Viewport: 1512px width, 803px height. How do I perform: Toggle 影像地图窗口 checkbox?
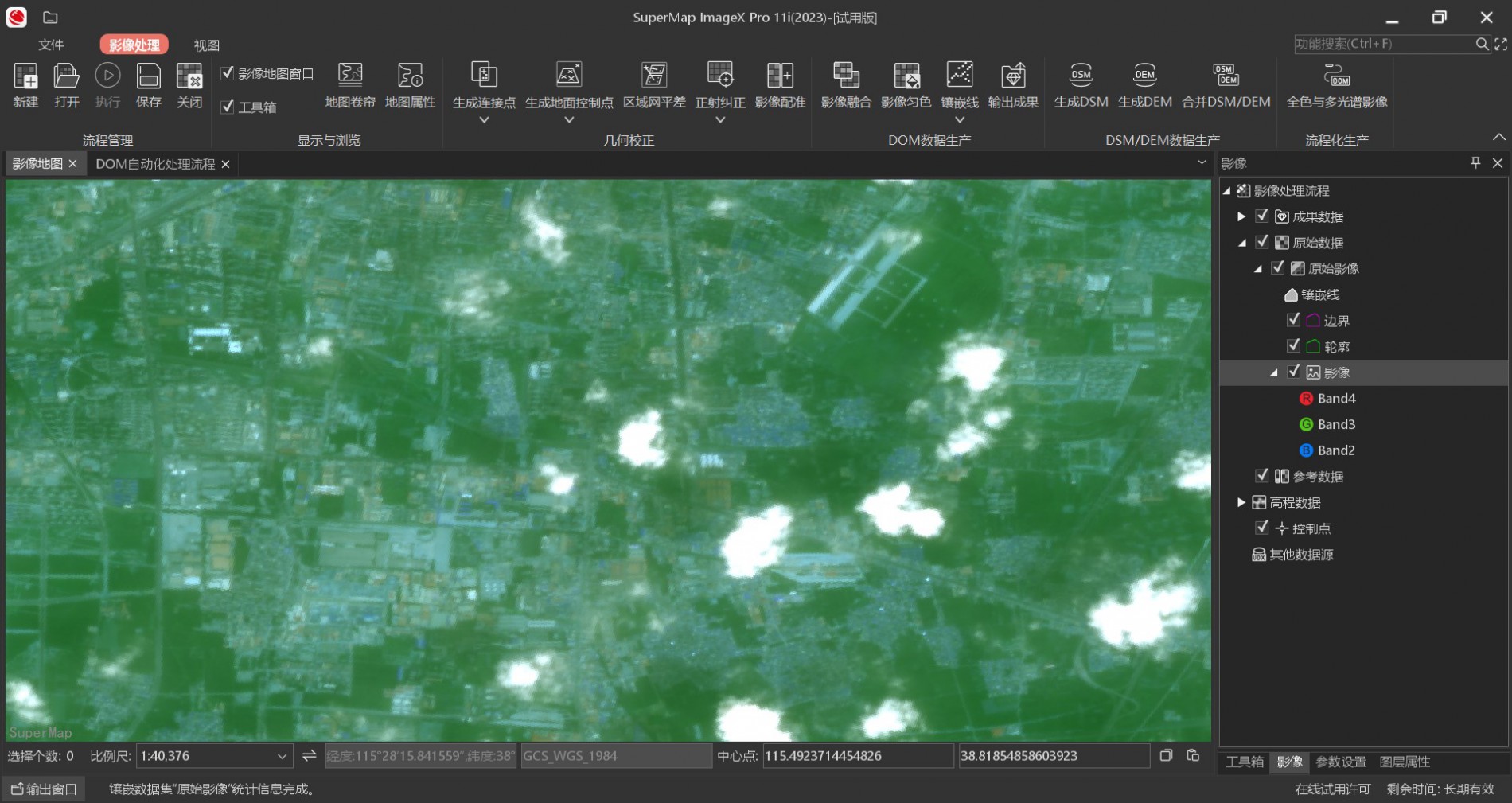coord(228,73)
